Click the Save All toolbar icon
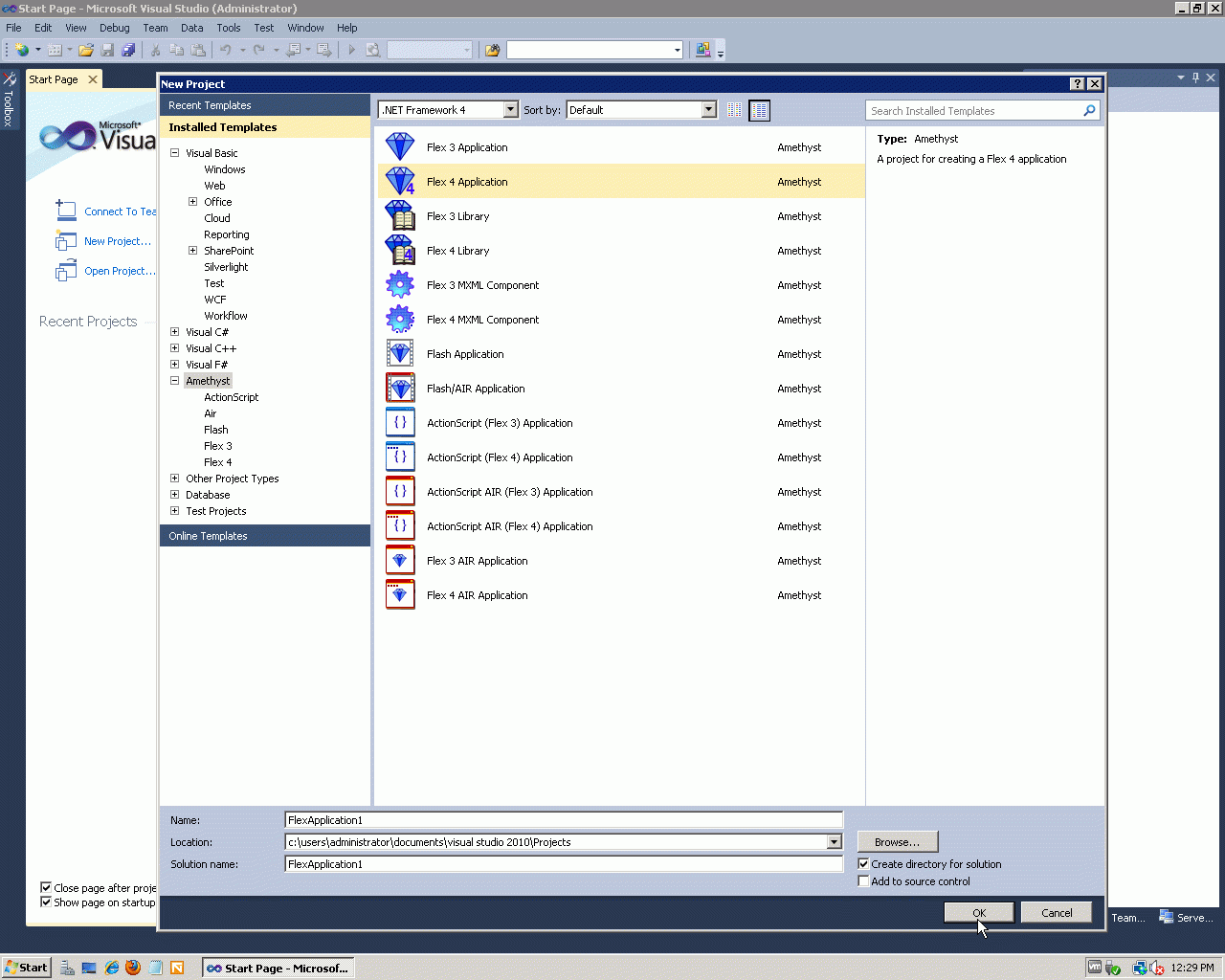Screen dimensions: 1225x980 tap(128, 50)
